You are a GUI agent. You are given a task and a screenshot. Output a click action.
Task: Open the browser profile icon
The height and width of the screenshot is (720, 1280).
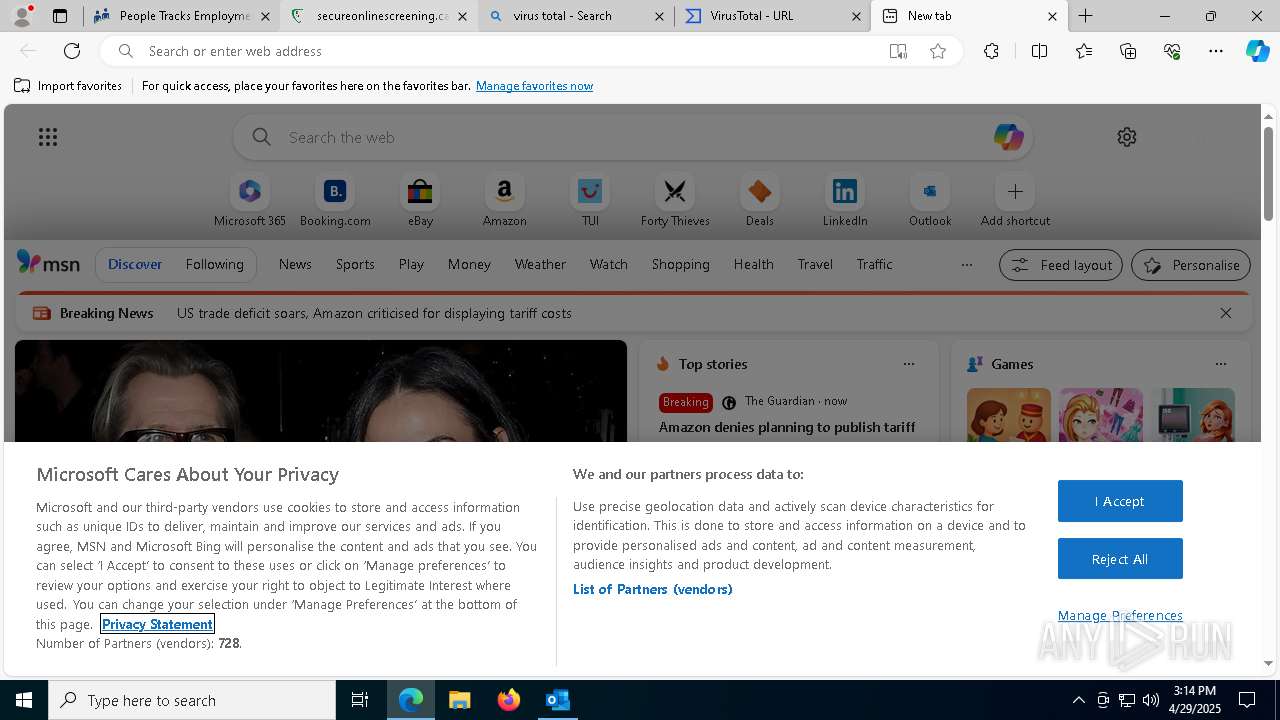point(22,16)
